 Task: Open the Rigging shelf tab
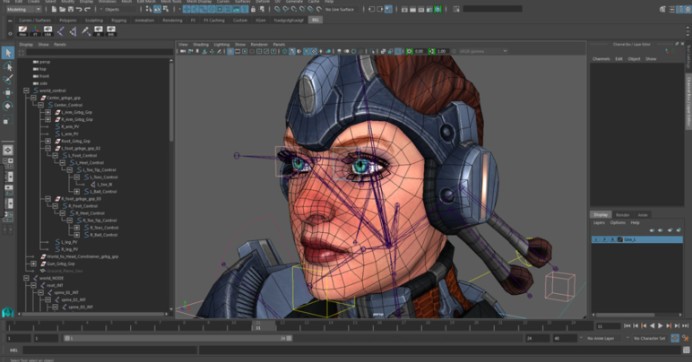click(x=119, y=20)
